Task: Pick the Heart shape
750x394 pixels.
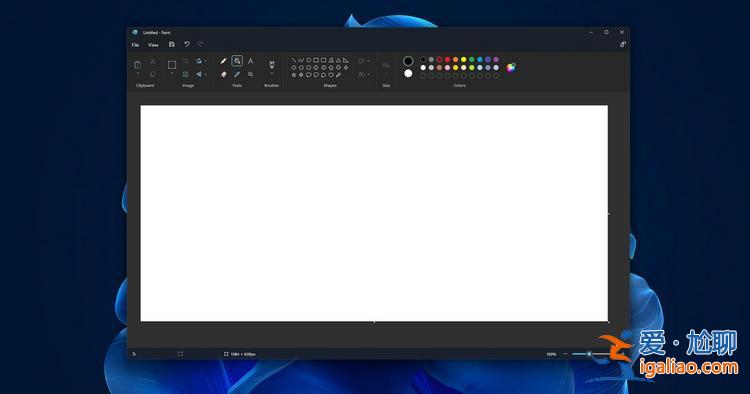Action: (x=331, y=75)
